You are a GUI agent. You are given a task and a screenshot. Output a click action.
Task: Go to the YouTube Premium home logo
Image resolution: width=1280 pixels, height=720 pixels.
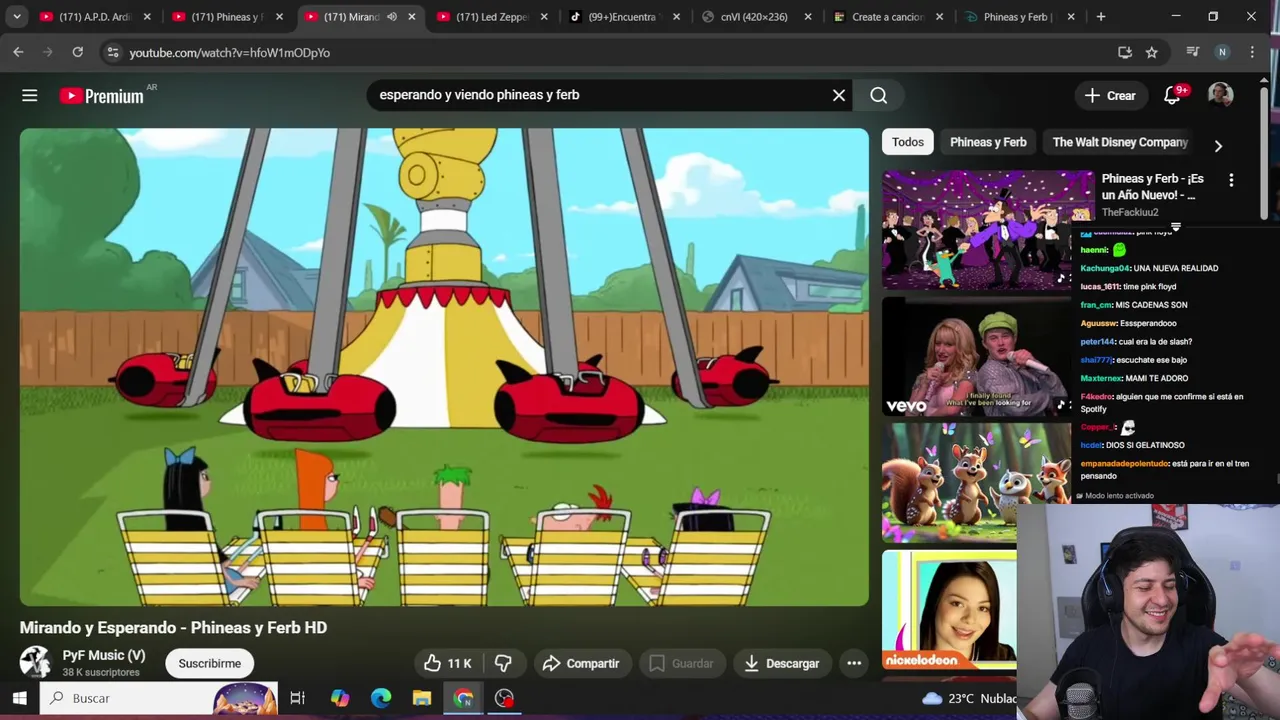[101, 96]
